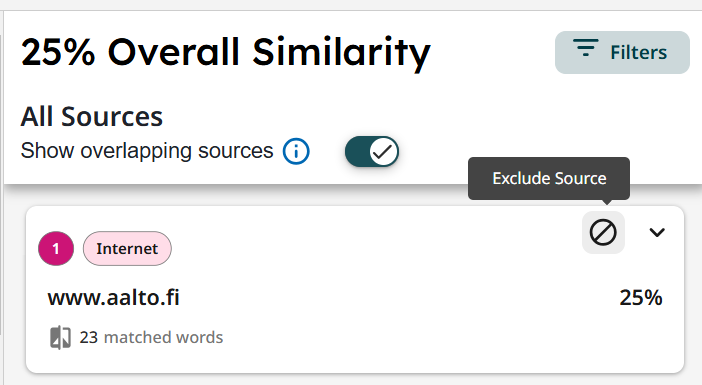Click the 23 matched words text
The image size is (702, 385).
pos(151,337)
